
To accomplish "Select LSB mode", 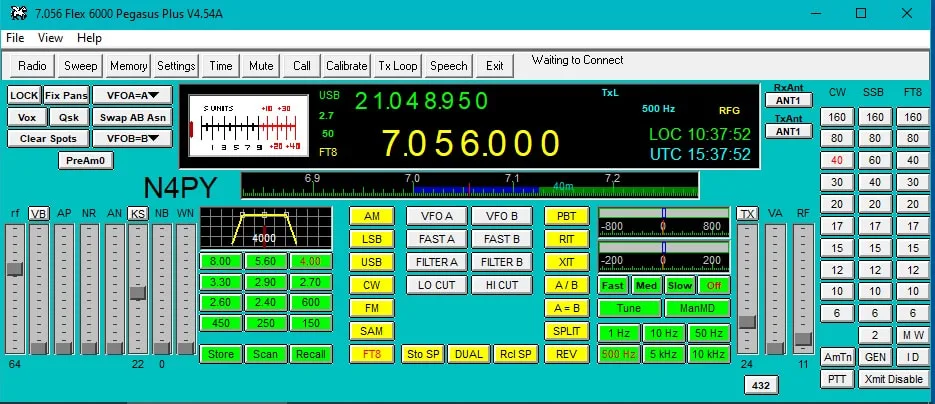I will (371, 240).
